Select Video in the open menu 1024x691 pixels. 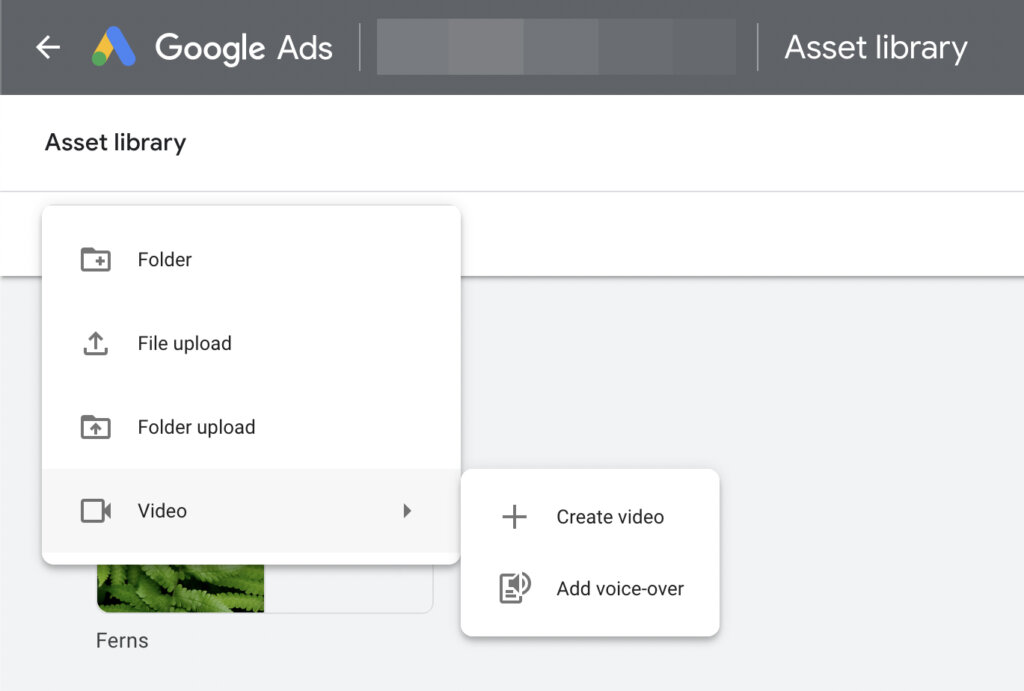tap(162, 510)
